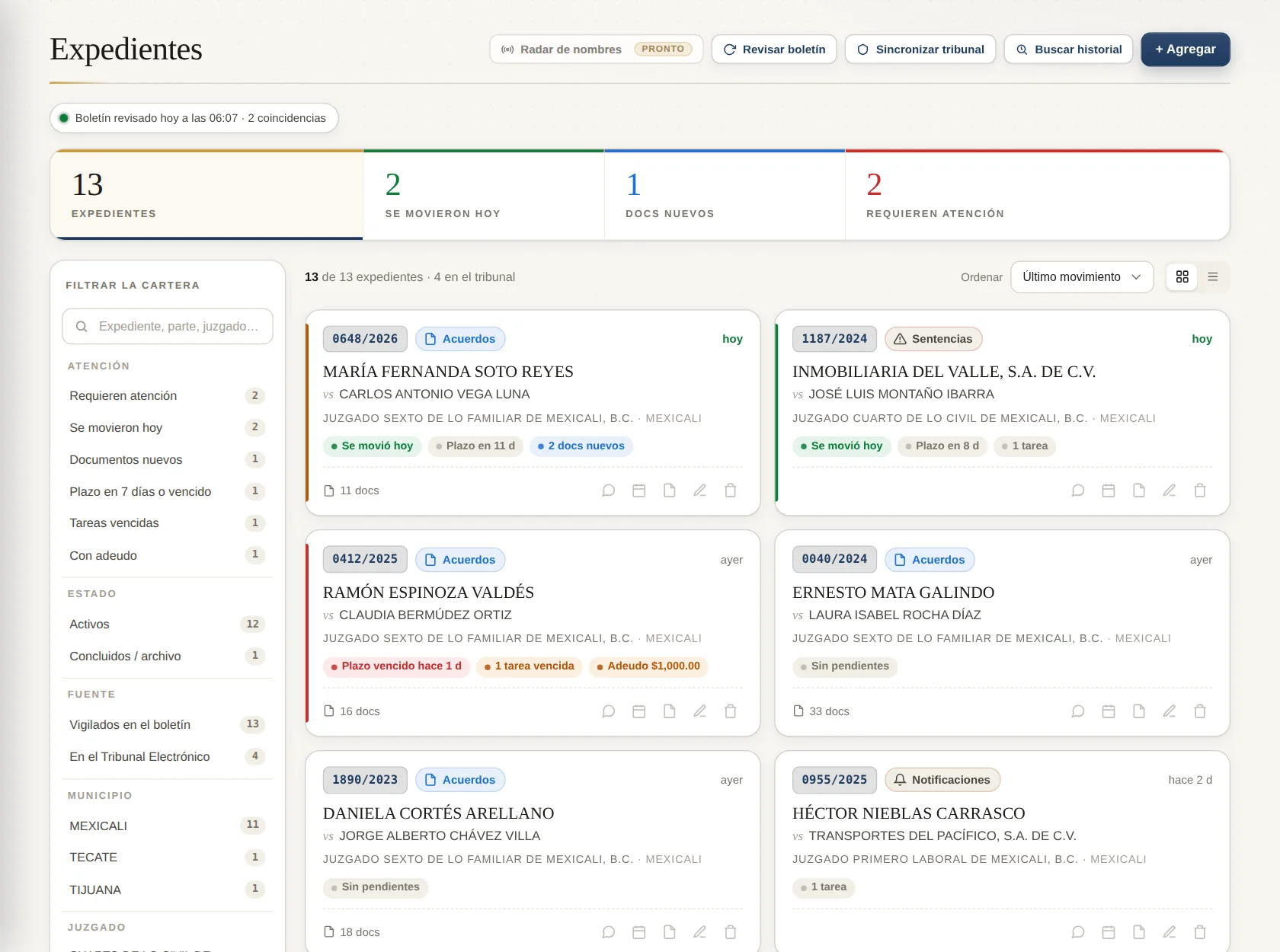
Task: Open calendar icon on 0040/2024 card
Action: [x=1108, y=711]
